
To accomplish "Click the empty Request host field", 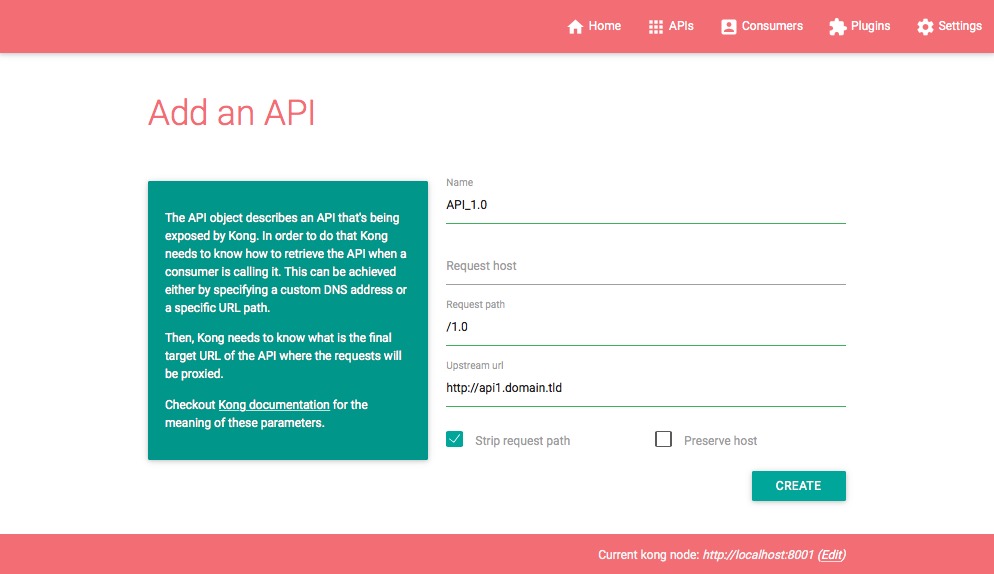I will [645, 266].
